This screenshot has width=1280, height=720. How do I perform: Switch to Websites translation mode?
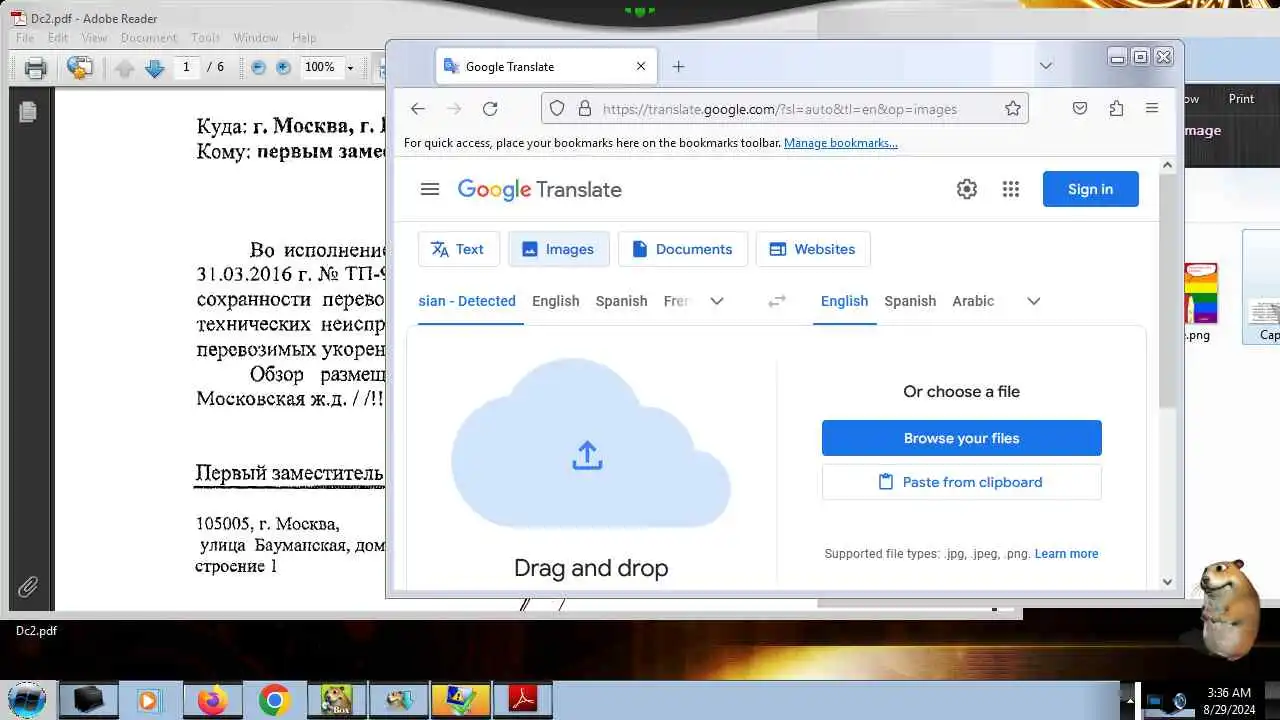813,249
